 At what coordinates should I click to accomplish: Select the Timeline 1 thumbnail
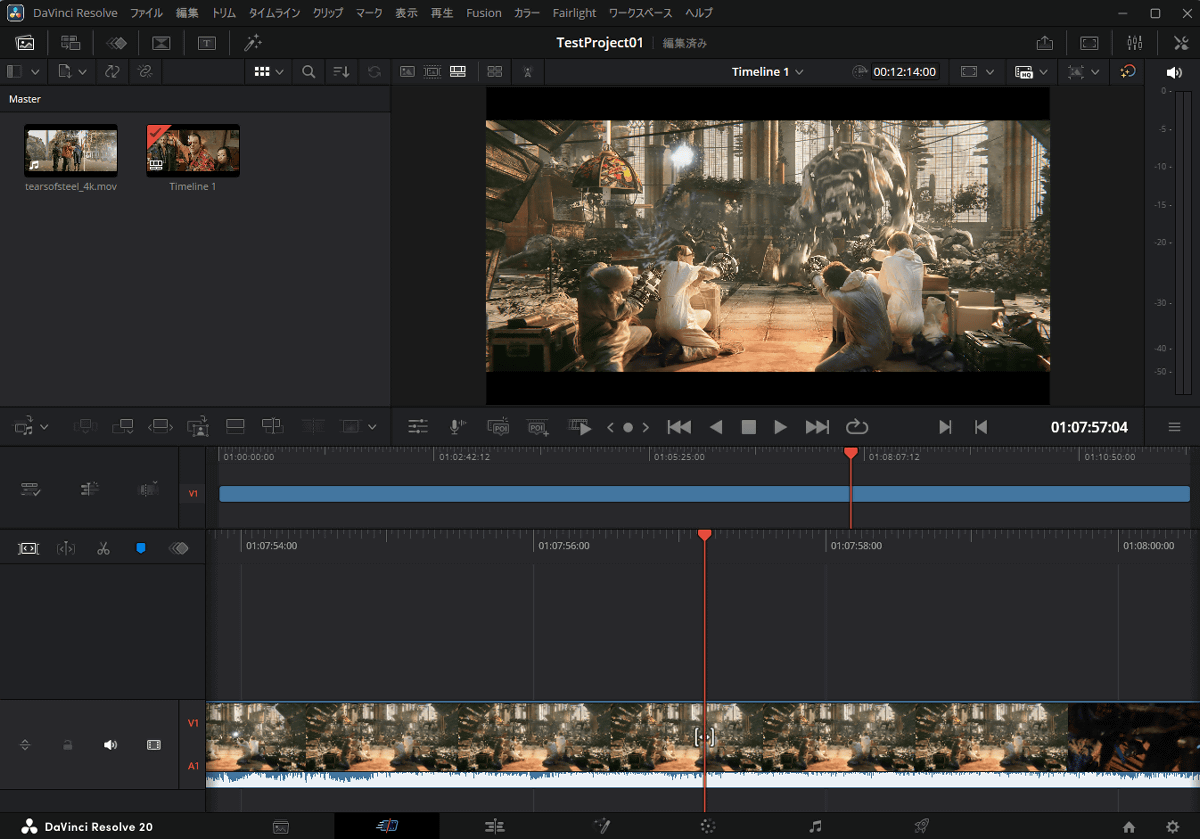193,150
